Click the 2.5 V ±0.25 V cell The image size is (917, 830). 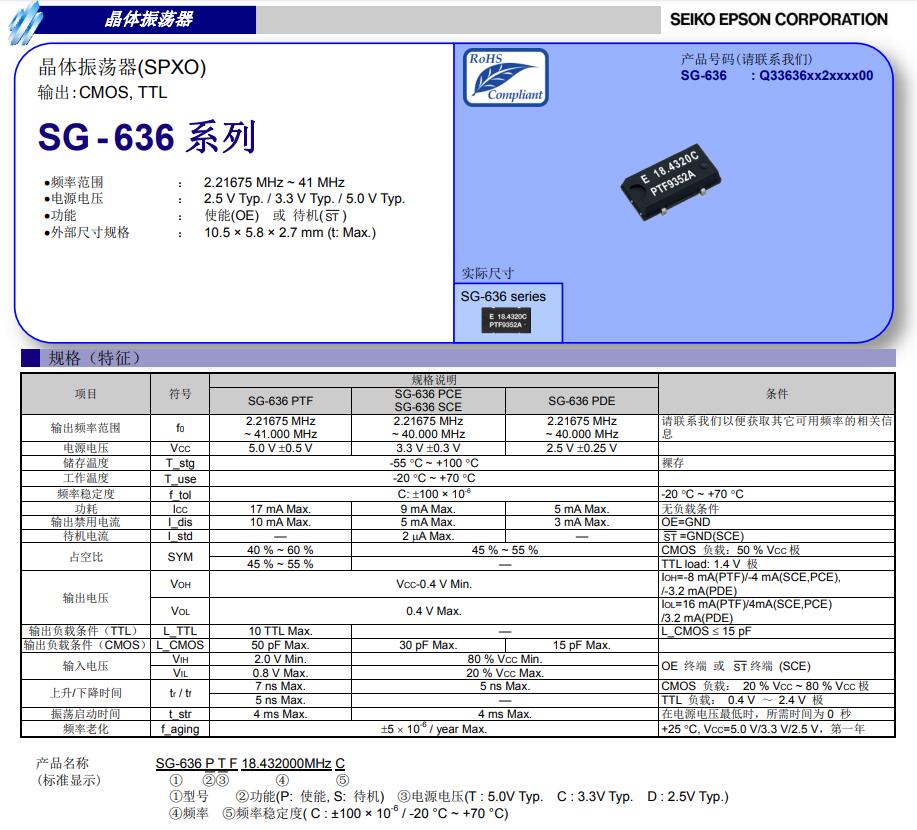(x=582, y=448)
